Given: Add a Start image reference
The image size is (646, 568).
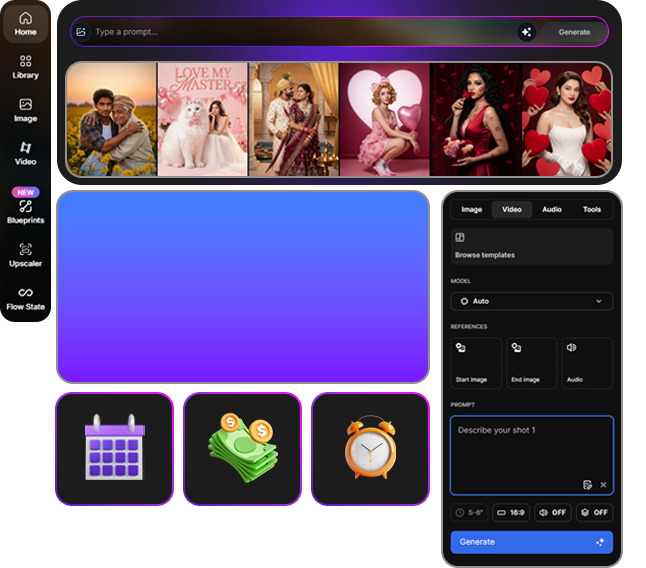Looking at the screenshot, I should [476, 362].
